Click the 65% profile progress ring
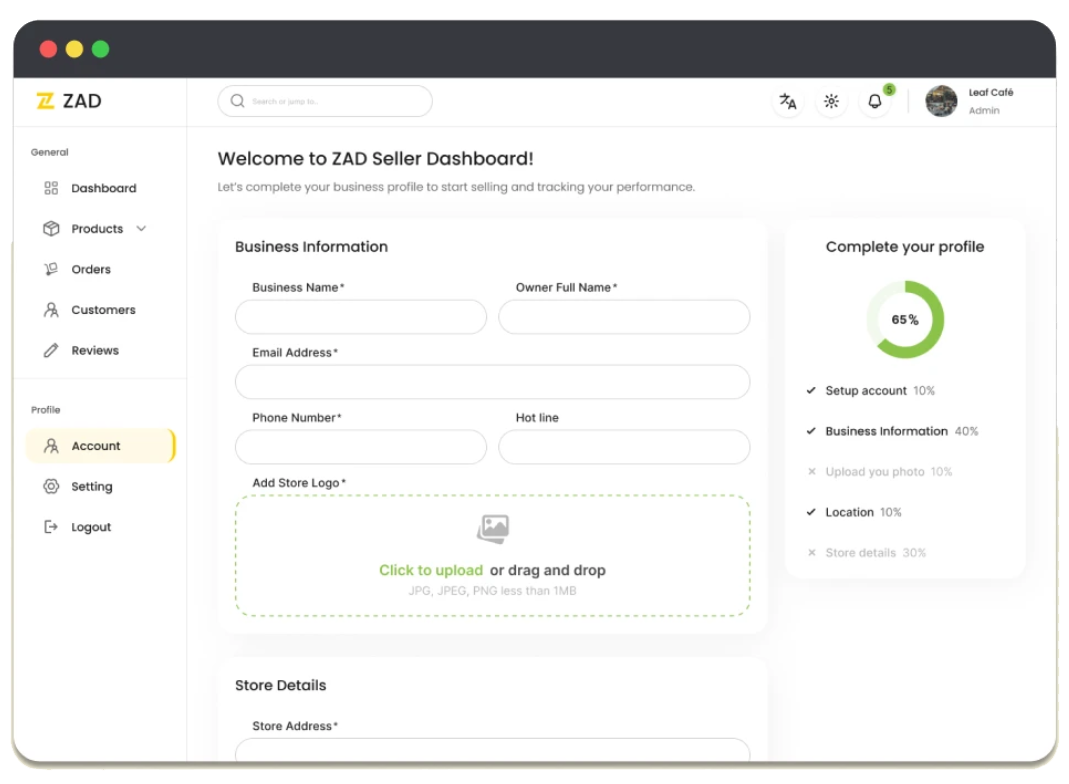The height and width of the screenshot is (784, 1069). [x=905, y=320]
